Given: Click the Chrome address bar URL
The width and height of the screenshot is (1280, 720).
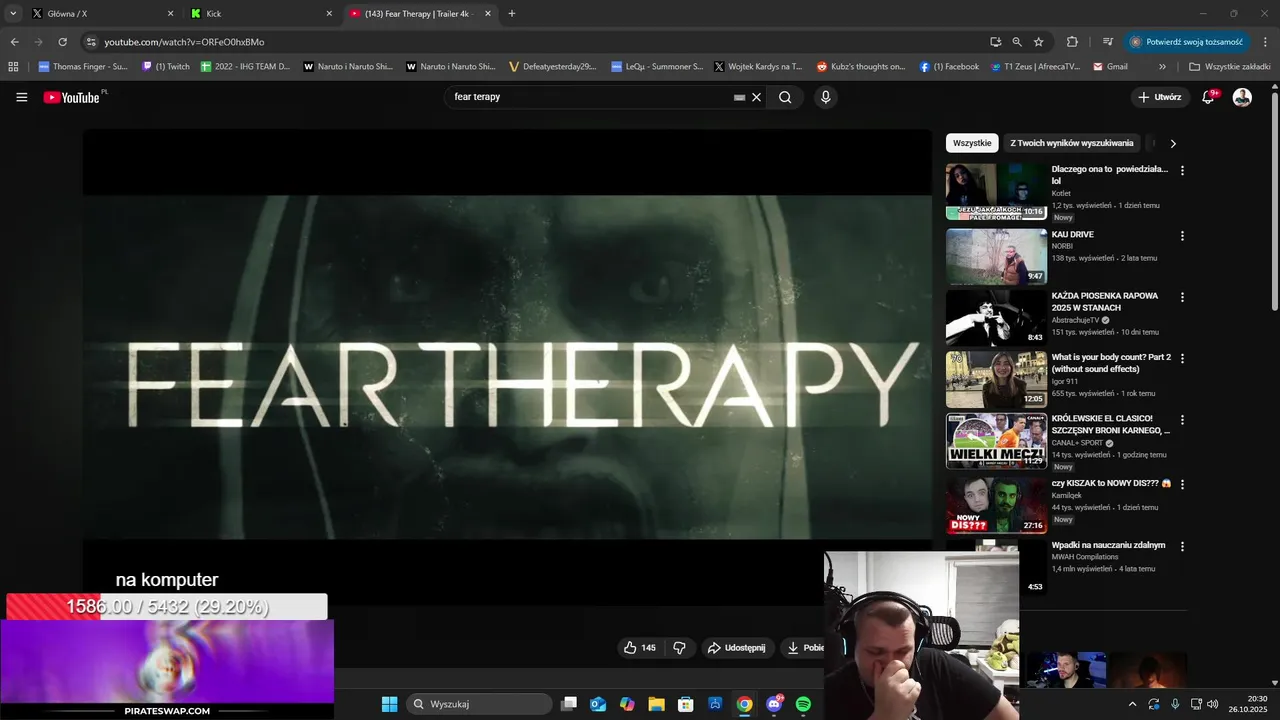Looking at the screenshot, I should tap(184, 42).
